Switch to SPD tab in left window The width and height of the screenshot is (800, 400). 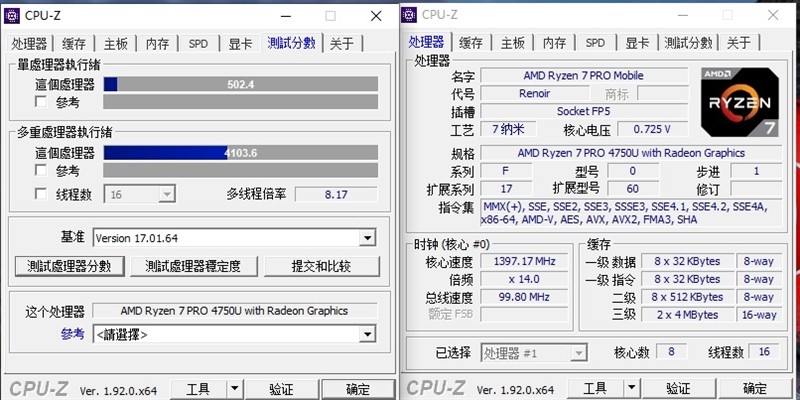[198, 44]
